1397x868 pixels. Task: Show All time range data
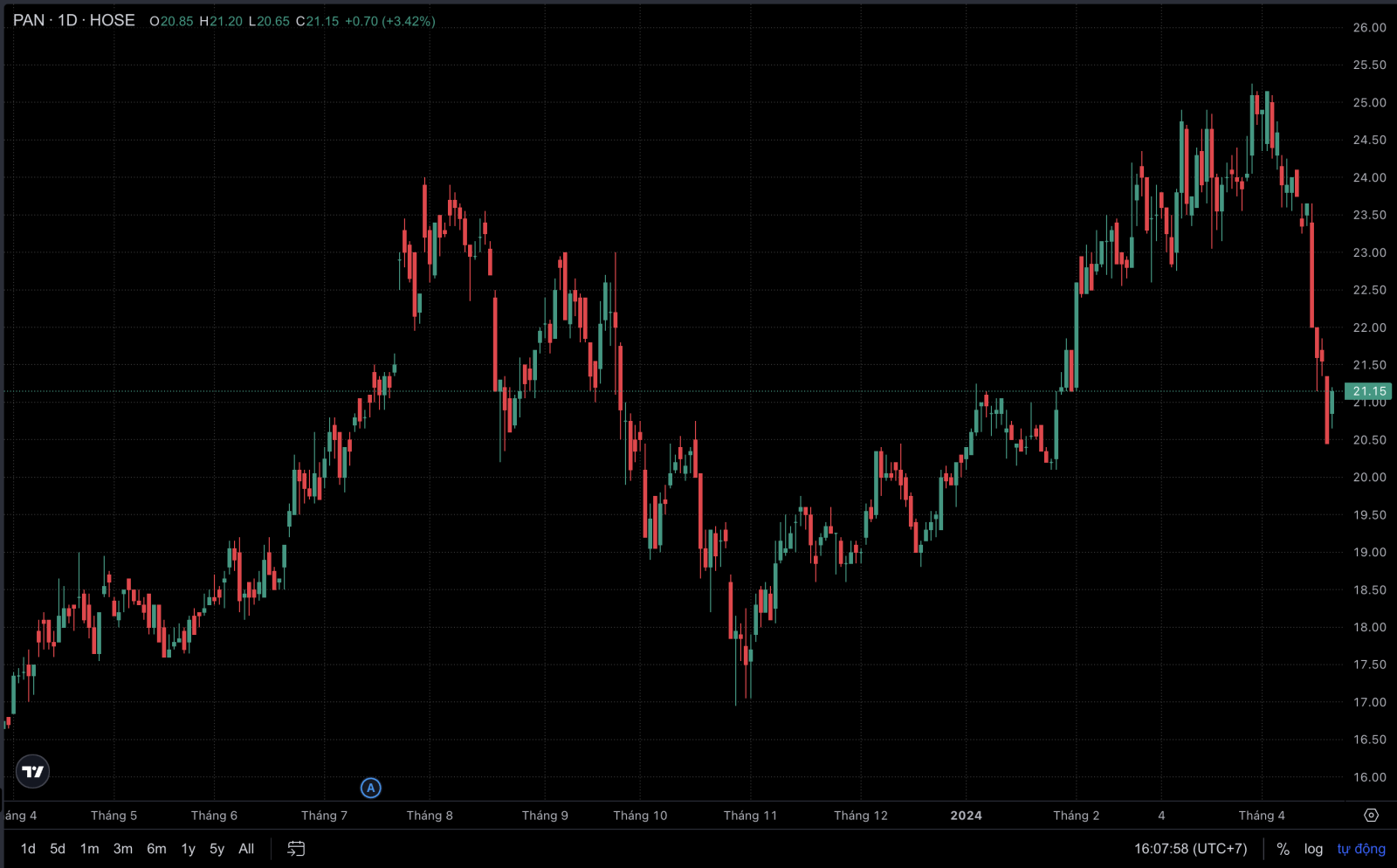pos(246,849)
